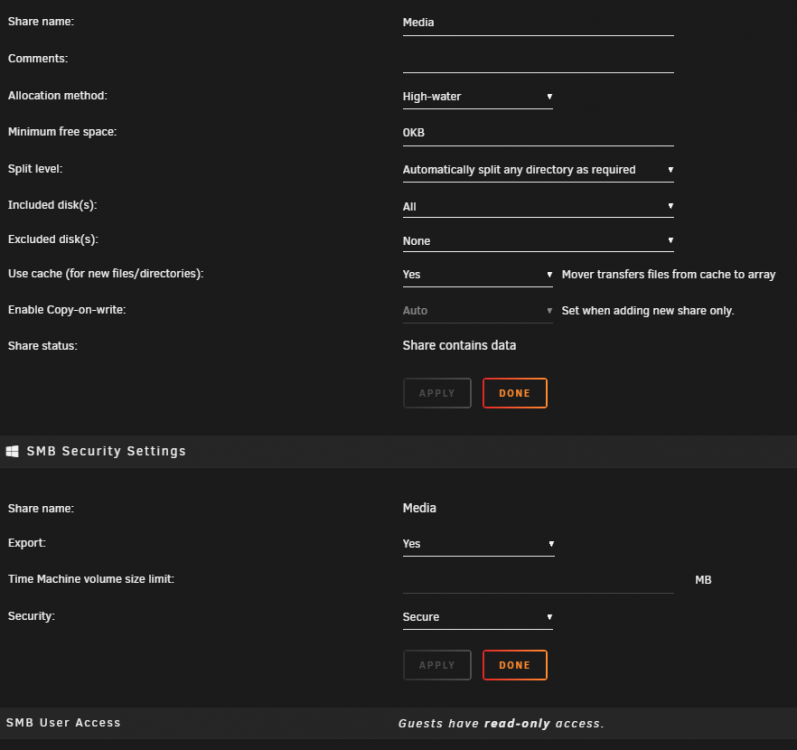Open the Allocation method High-water dropdown
The height and width of the screenshot is (750, 797).
477,97
